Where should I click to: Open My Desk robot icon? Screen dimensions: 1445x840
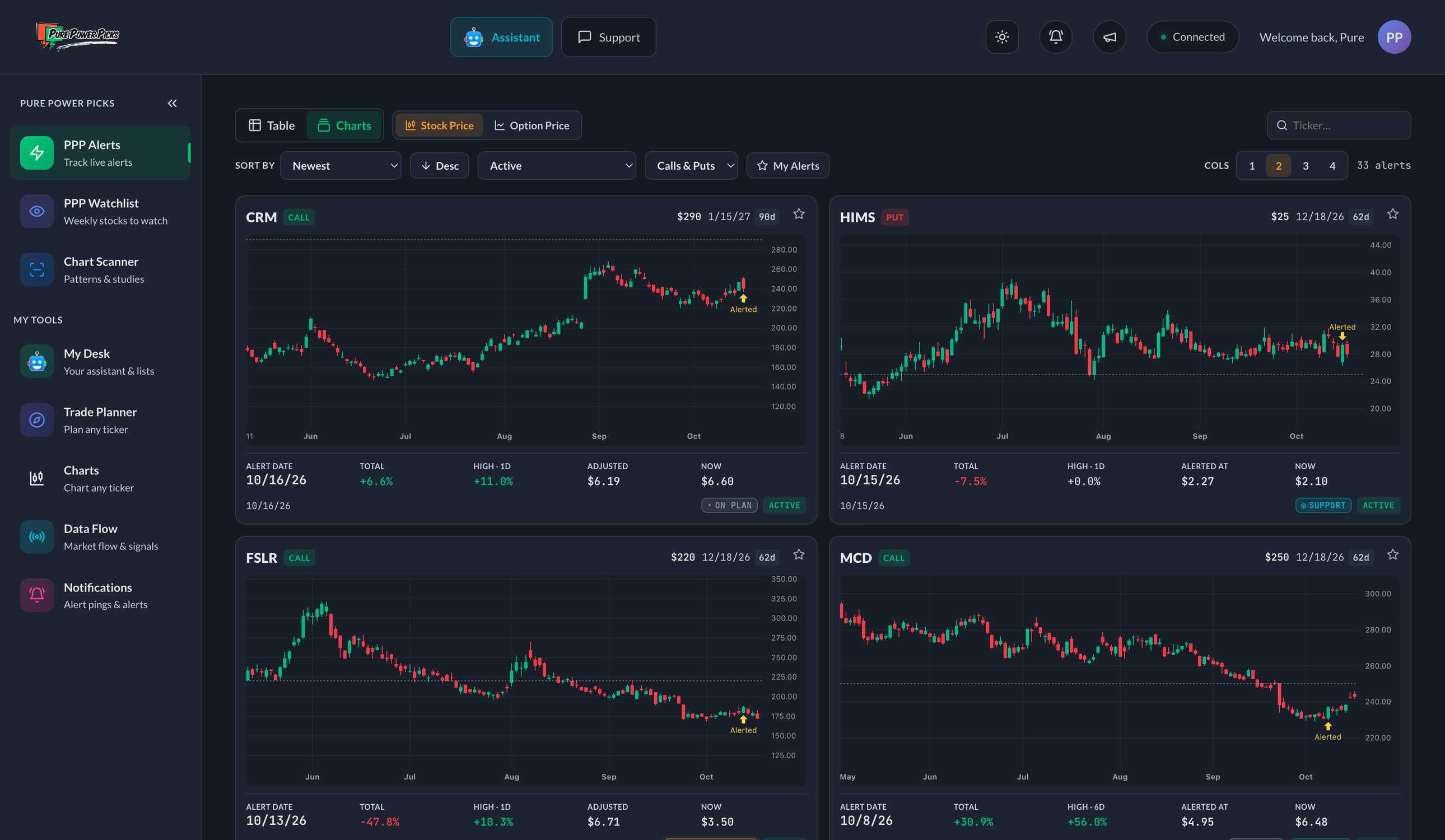tap(37, 361)
